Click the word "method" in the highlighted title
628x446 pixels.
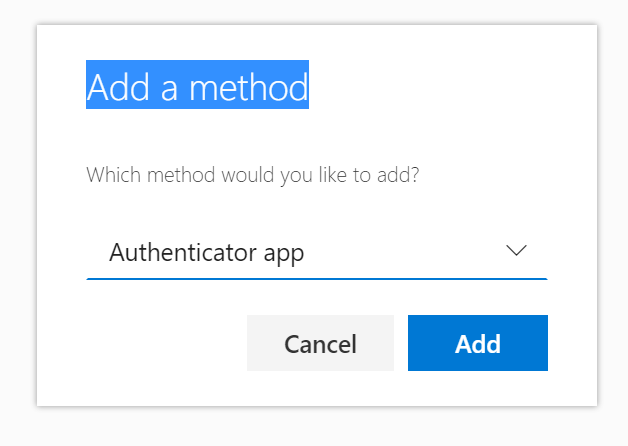click(x=249, y=87)
